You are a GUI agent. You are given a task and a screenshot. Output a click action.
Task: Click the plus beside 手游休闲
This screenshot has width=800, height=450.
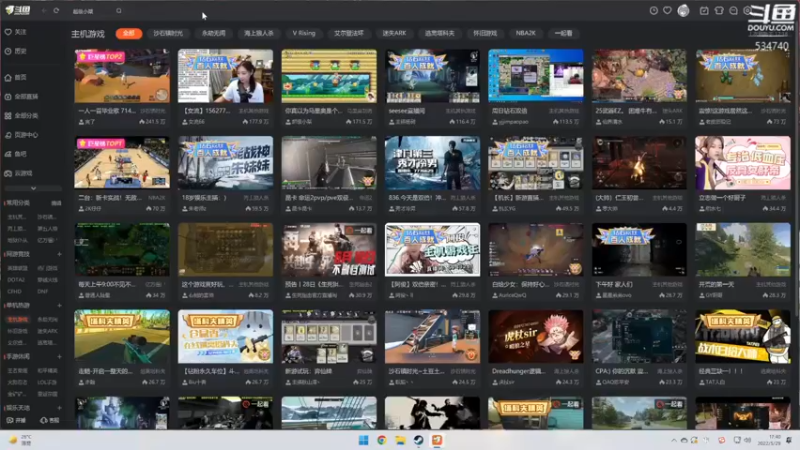tap(59, 357)
